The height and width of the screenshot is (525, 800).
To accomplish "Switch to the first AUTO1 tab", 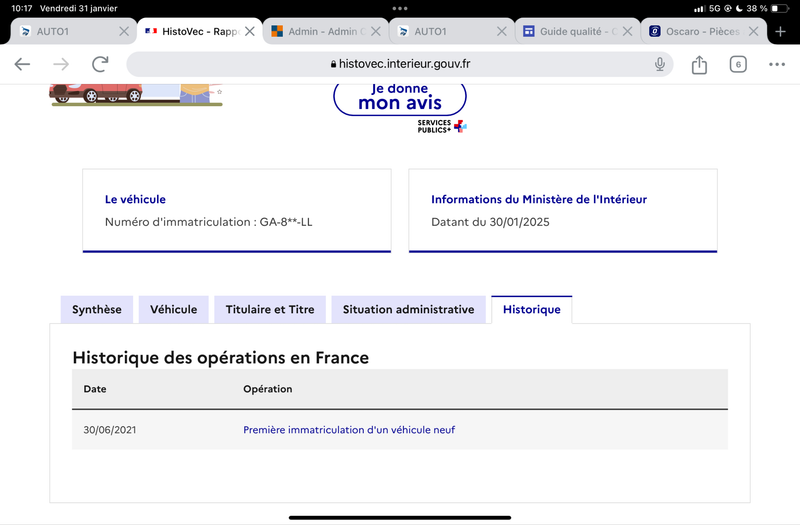I will click(66, 32).
